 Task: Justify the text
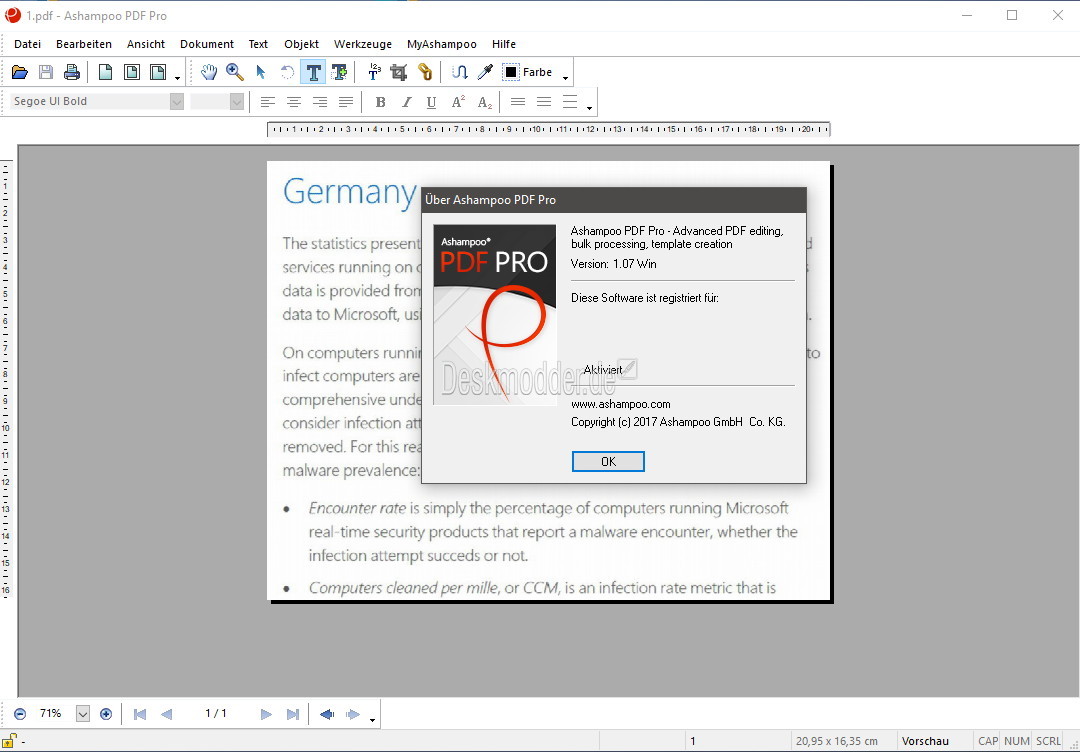(x=346, y=102)
